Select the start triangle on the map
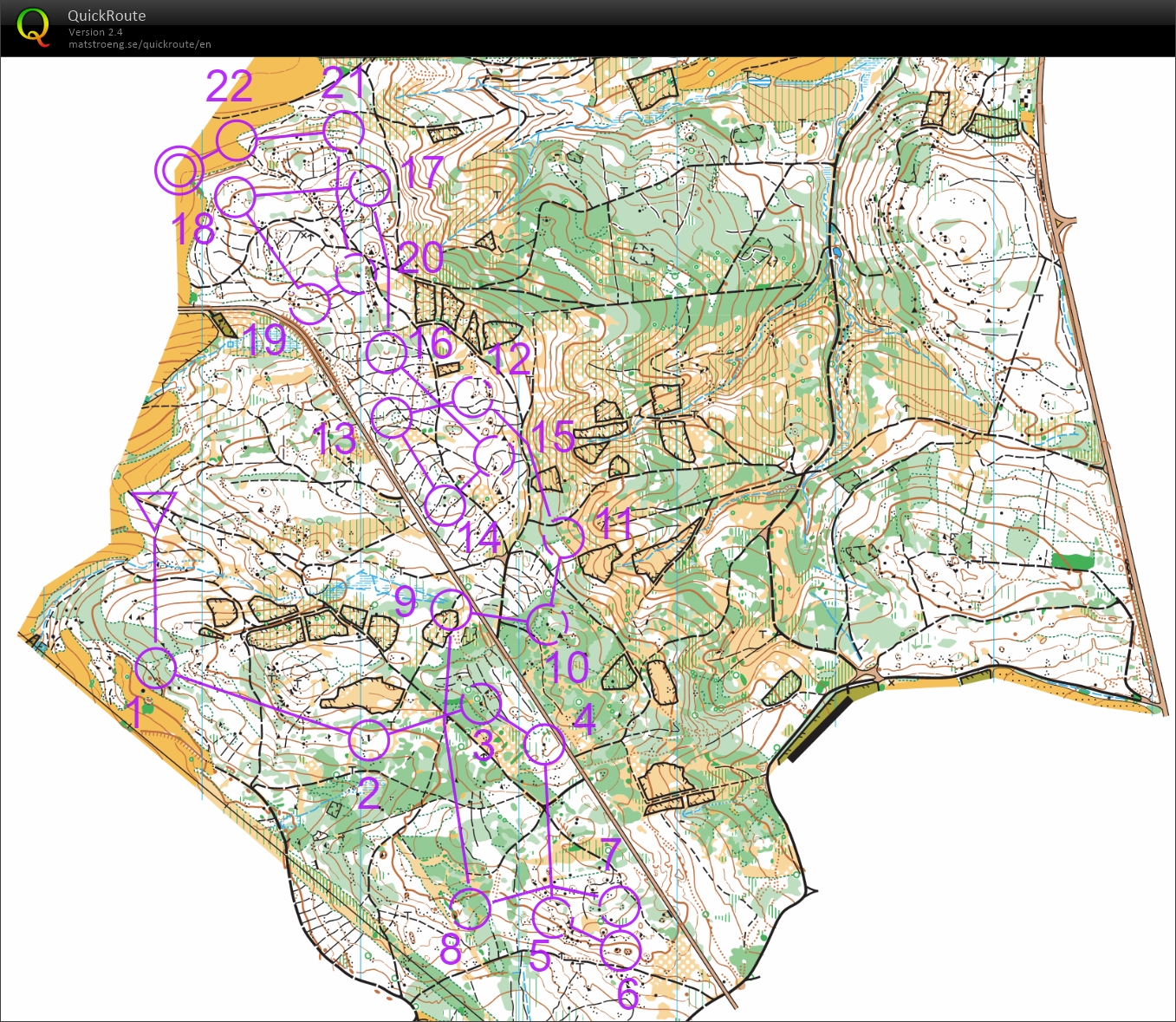1176x1022 pixels. click(155, 510)
